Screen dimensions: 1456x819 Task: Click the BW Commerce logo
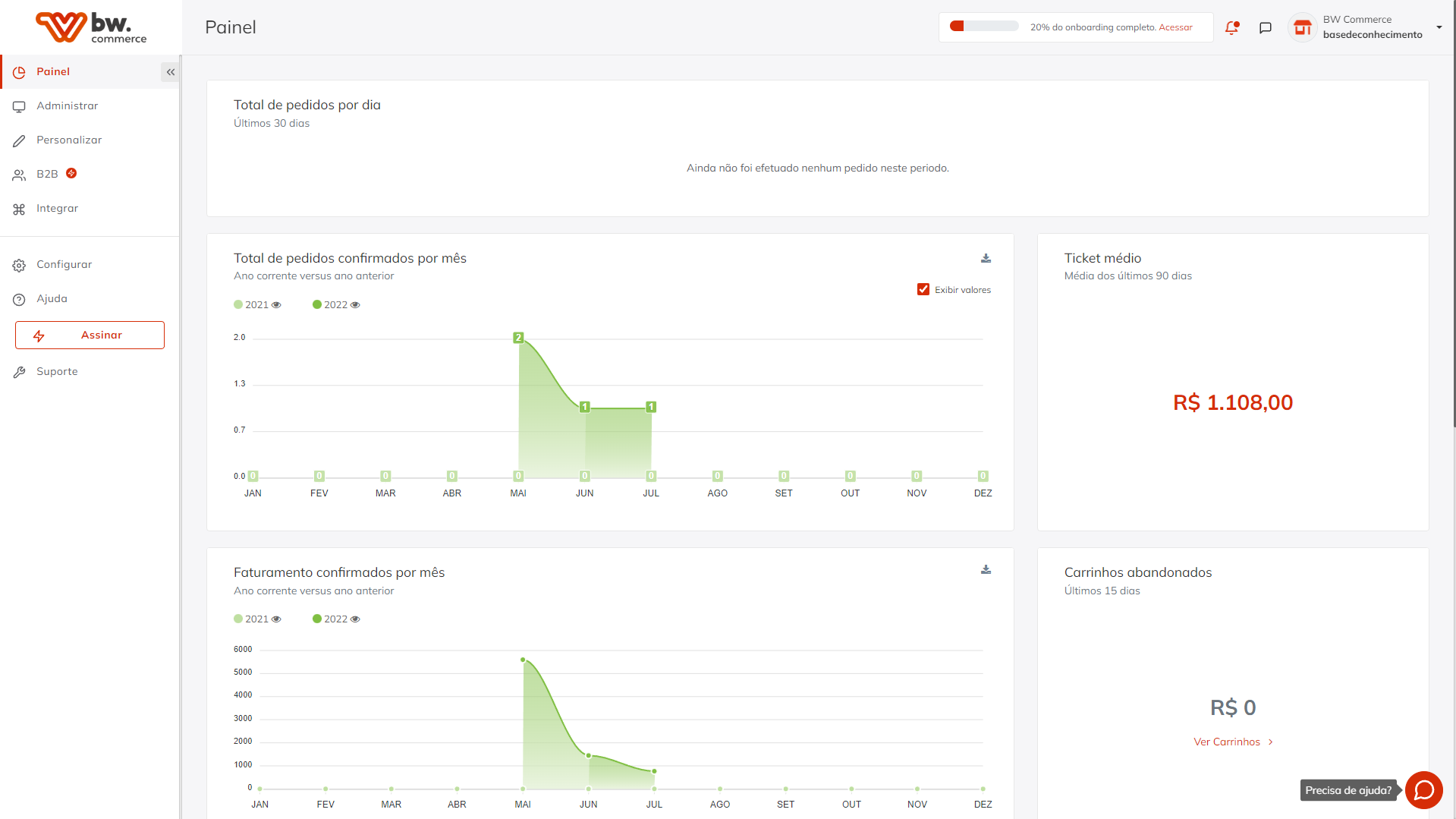click(91, 27)
